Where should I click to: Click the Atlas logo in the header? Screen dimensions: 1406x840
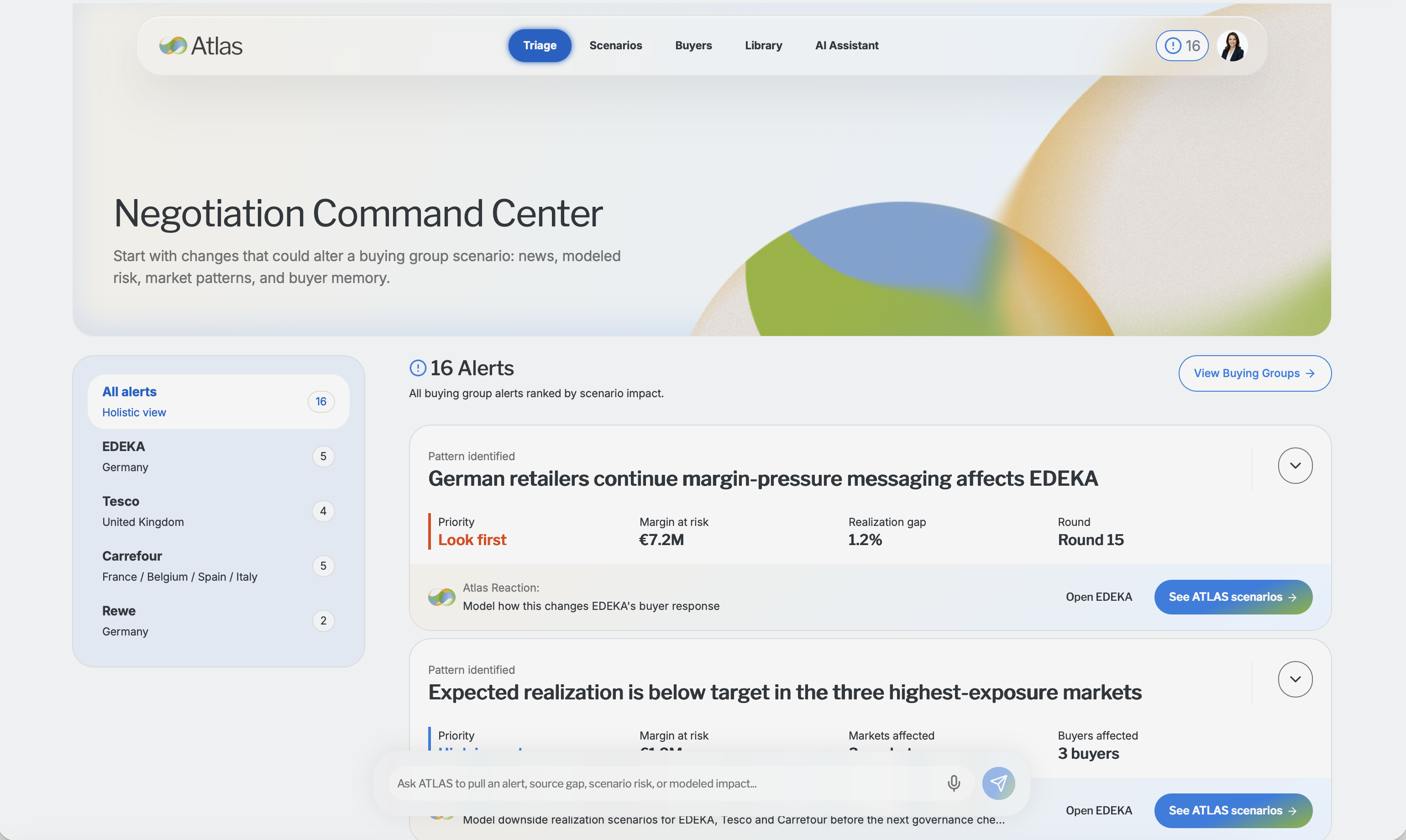click(201, 46)
